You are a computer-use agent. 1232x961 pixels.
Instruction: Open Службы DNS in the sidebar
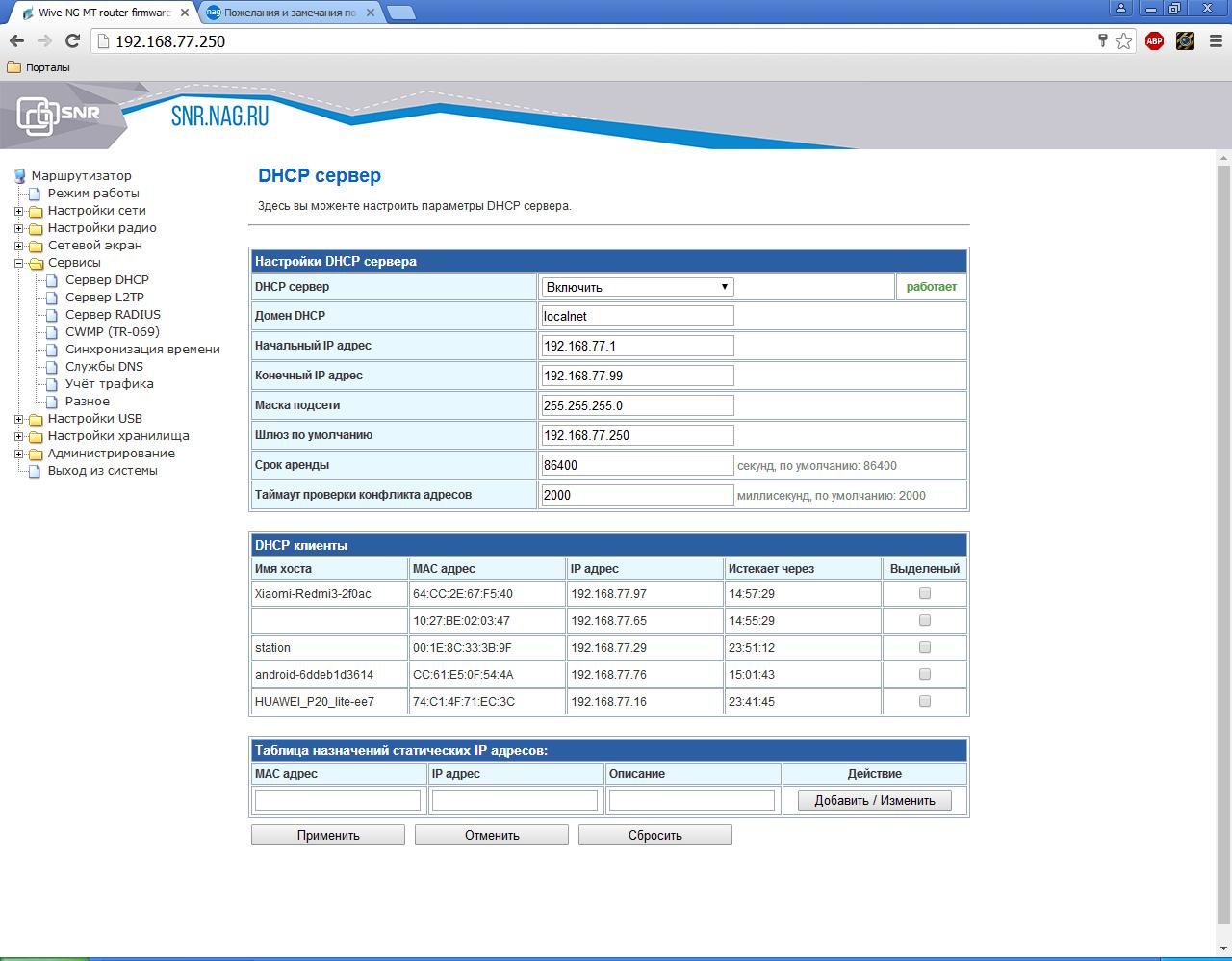(x=104, y=367)
